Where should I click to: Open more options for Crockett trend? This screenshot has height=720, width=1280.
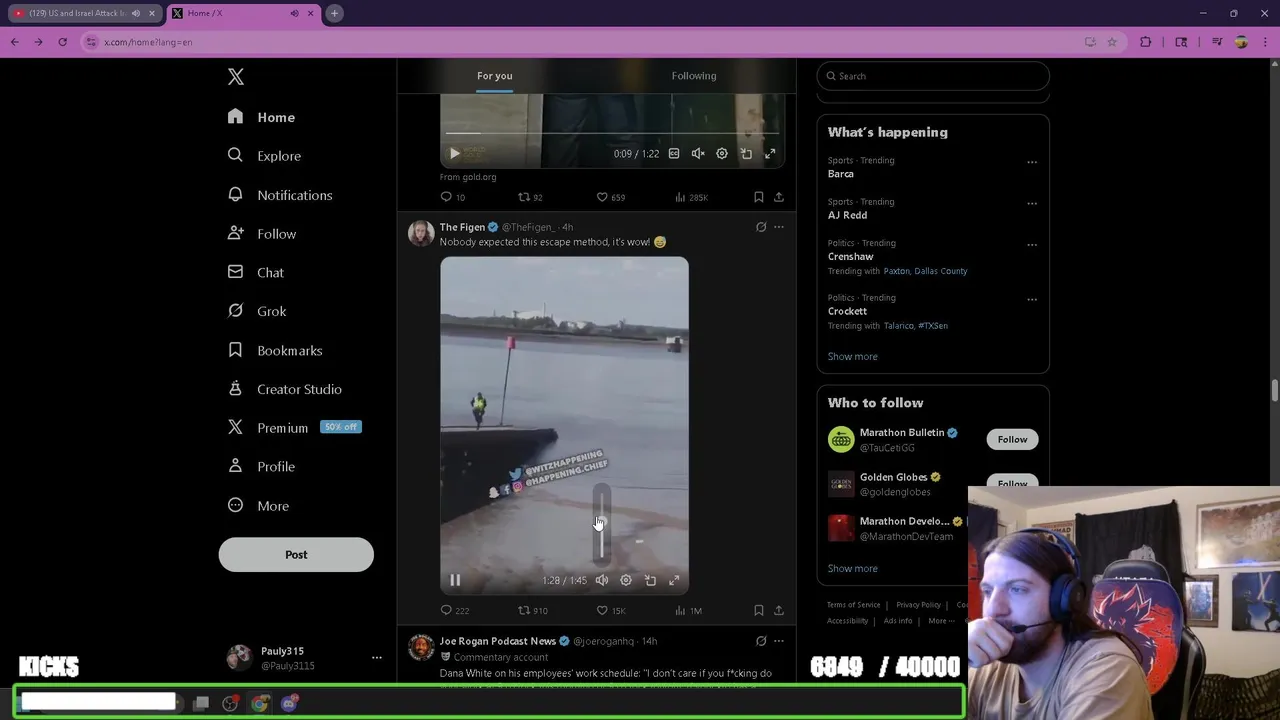[x=1032, y=299]
